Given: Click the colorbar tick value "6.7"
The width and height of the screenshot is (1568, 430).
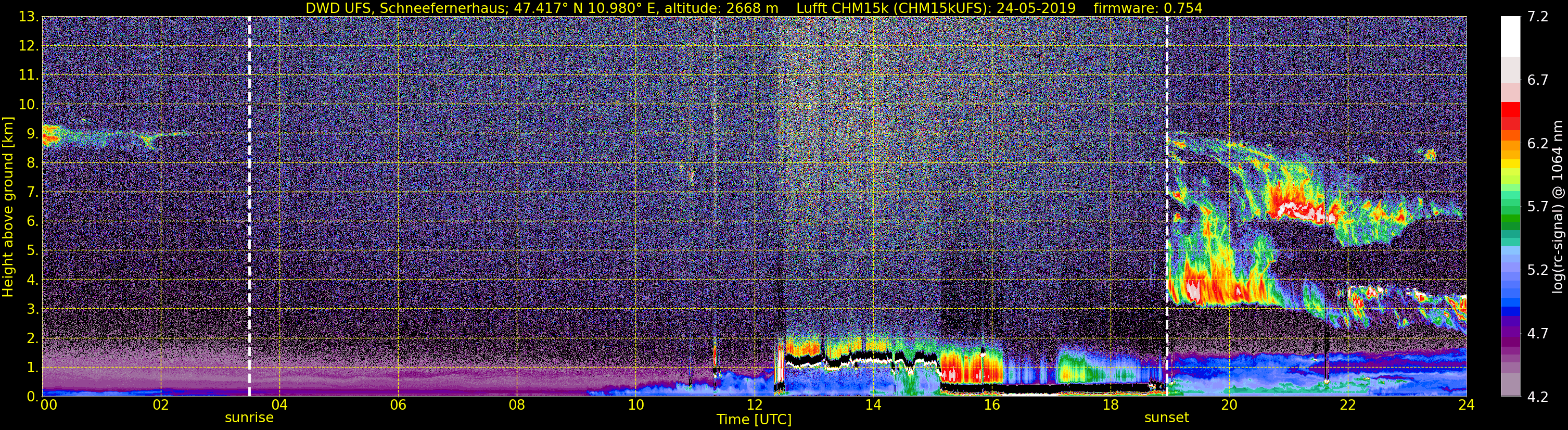Looking at the screenshot, I should point(1538,80).
